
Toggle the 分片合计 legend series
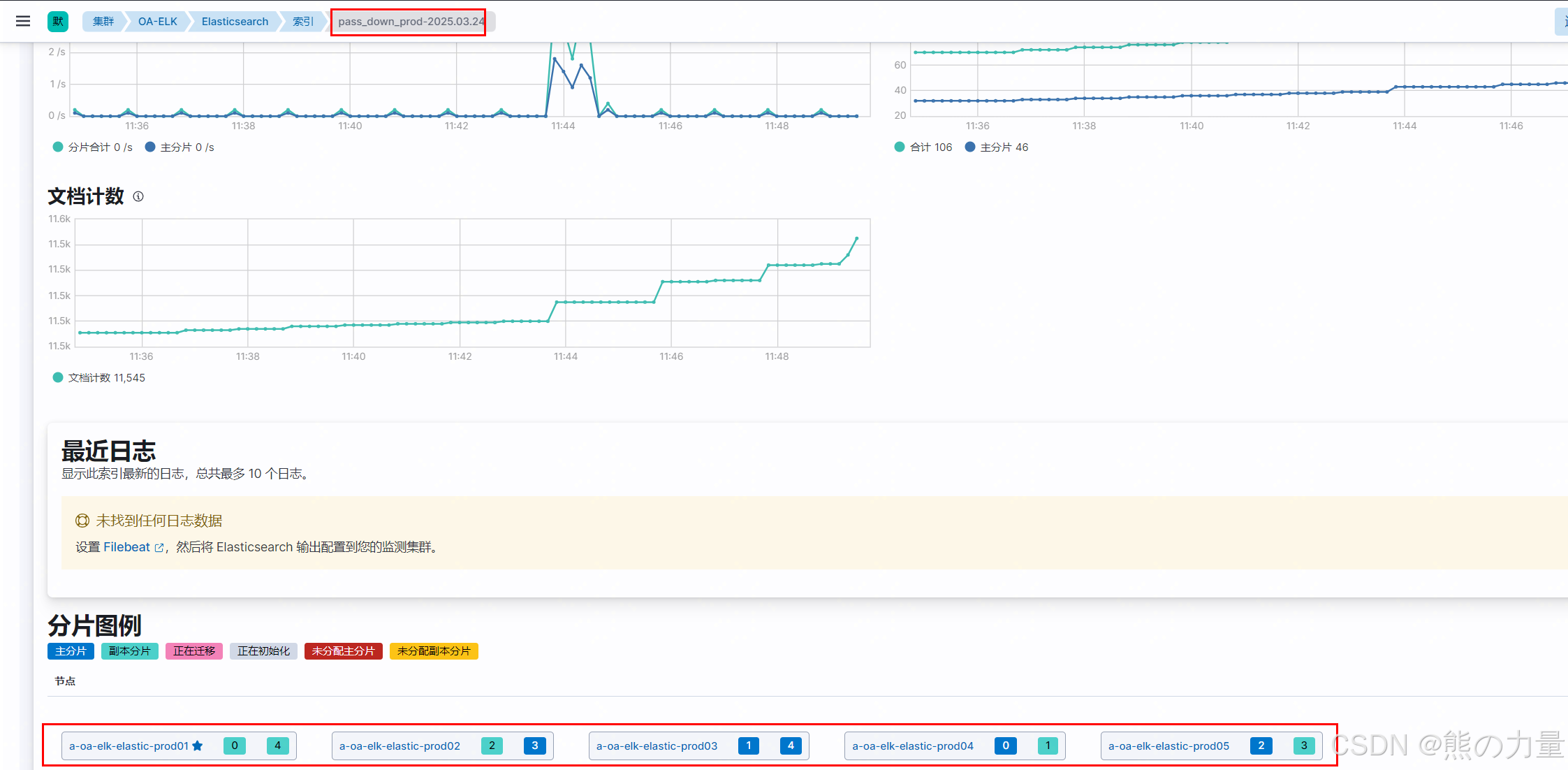click(92, 147)
